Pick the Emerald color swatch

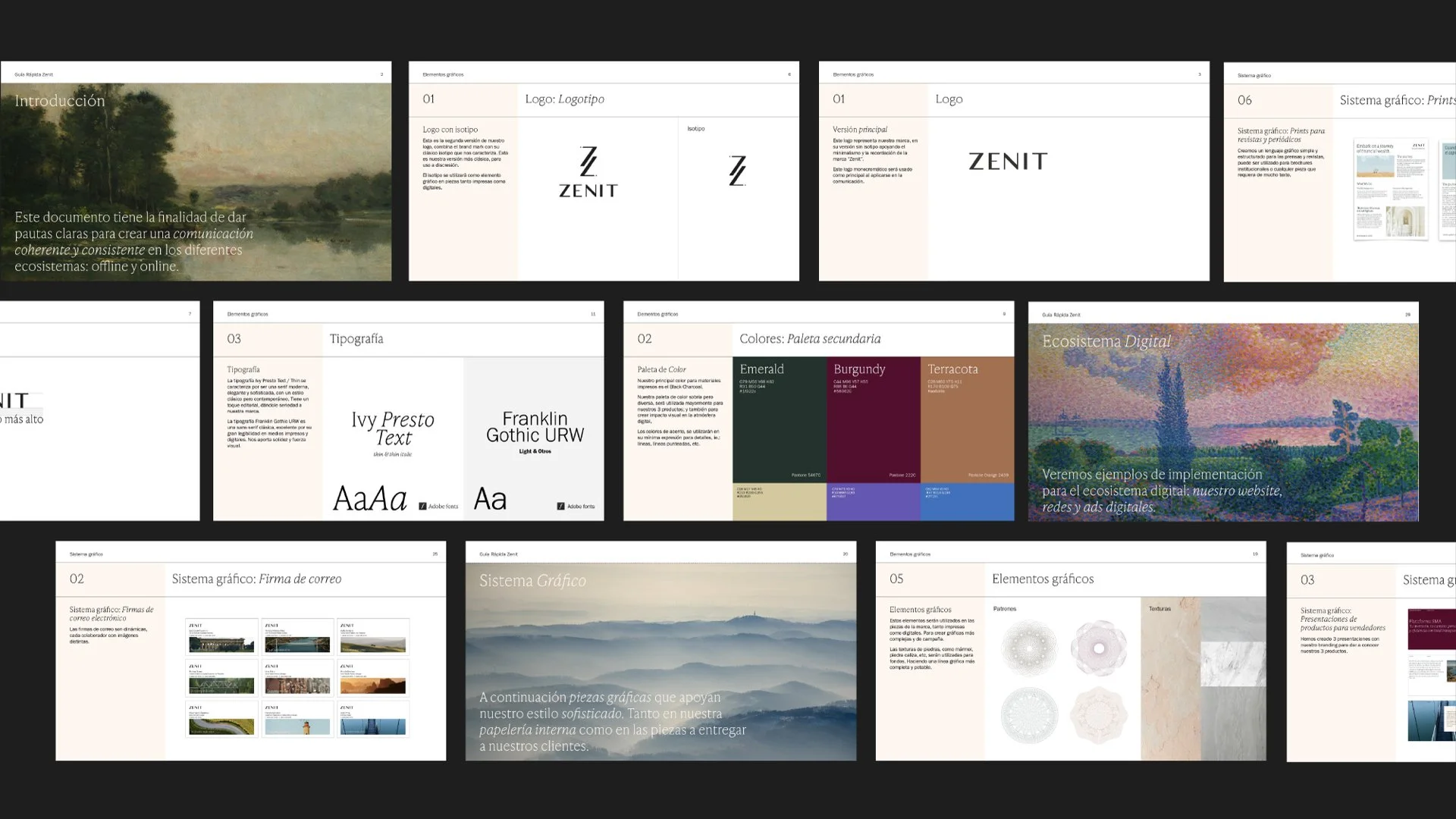(x=780, y=419)
